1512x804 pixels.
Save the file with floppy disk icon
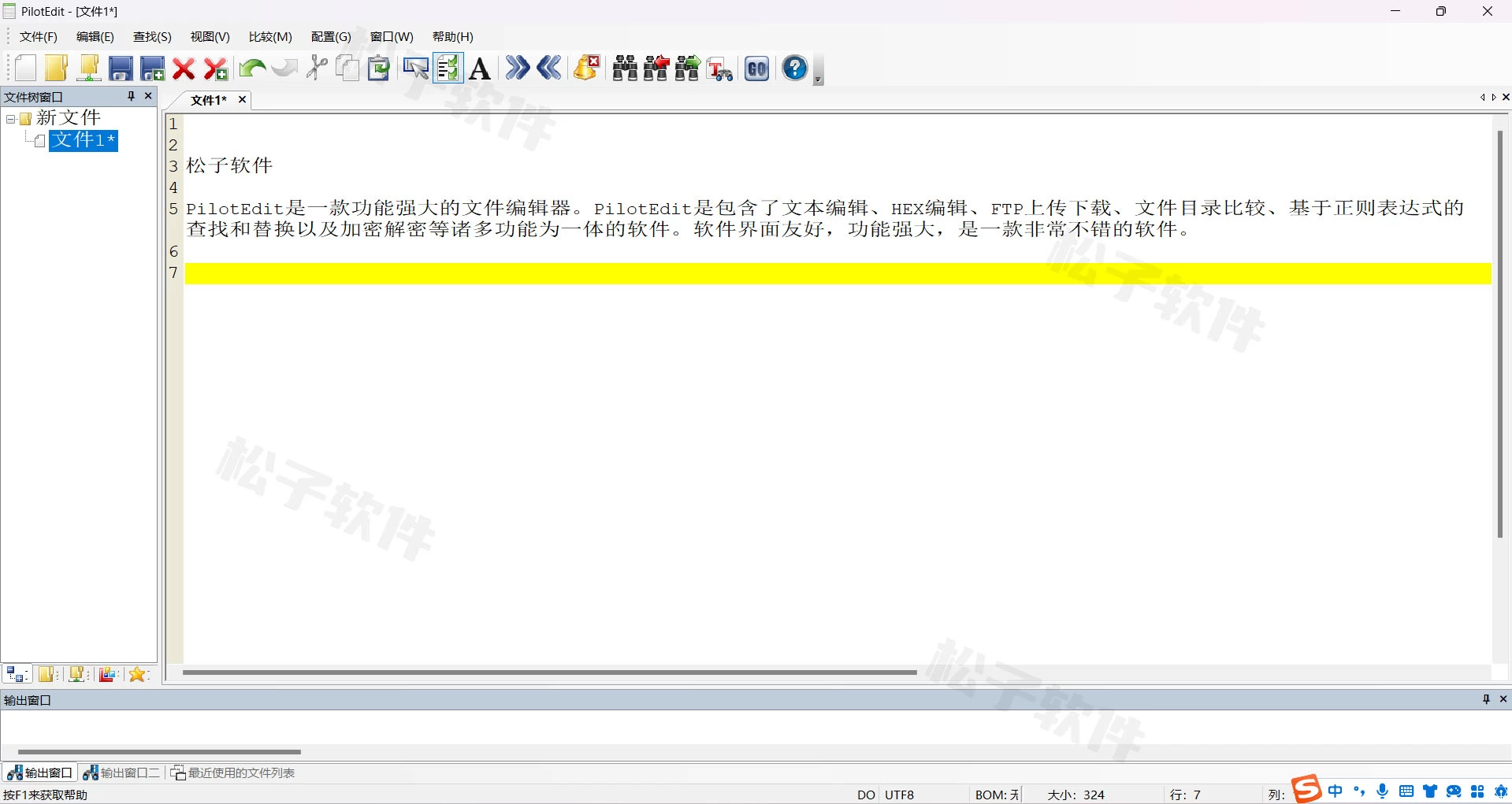coord(121,69)
